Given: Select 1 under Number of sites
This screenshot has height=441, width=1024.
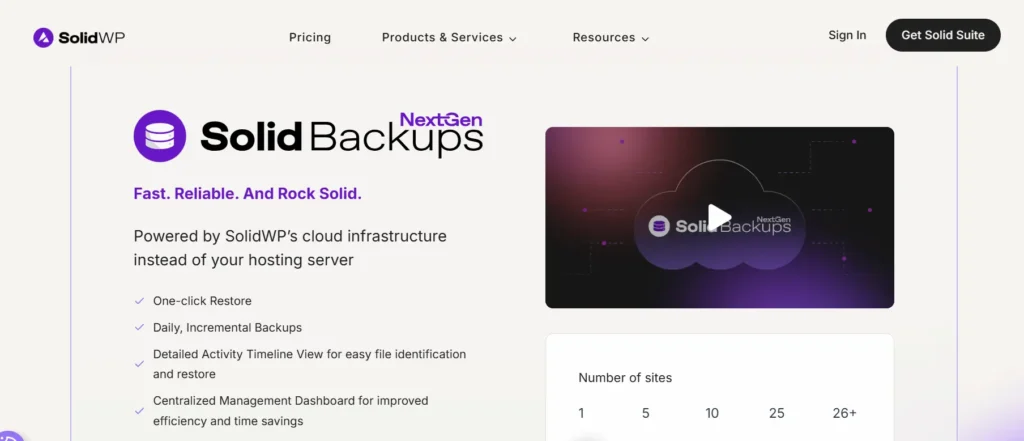Looking at the screenshot, I should (x=581, y=413).
